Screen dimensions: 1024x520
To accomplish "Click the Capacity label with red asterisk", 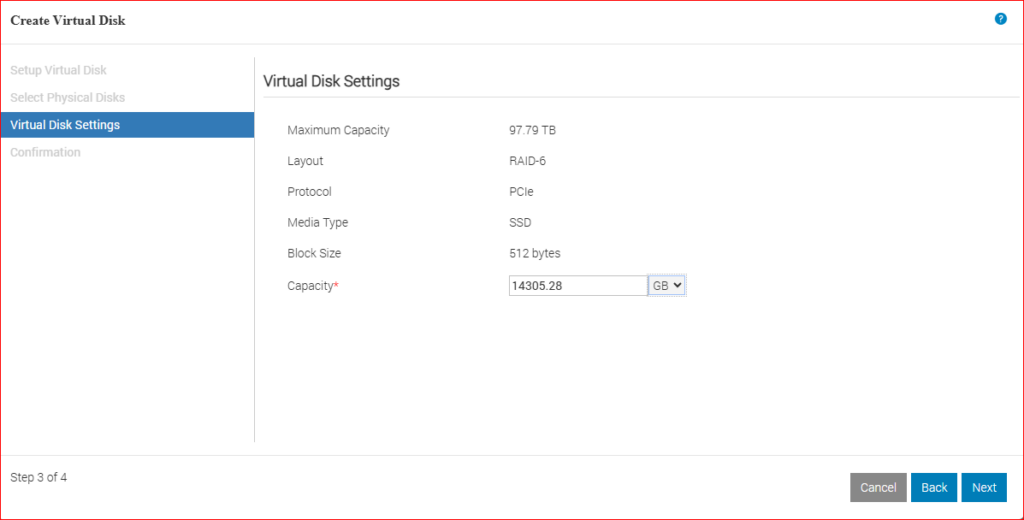I will (x=313, y=286).
